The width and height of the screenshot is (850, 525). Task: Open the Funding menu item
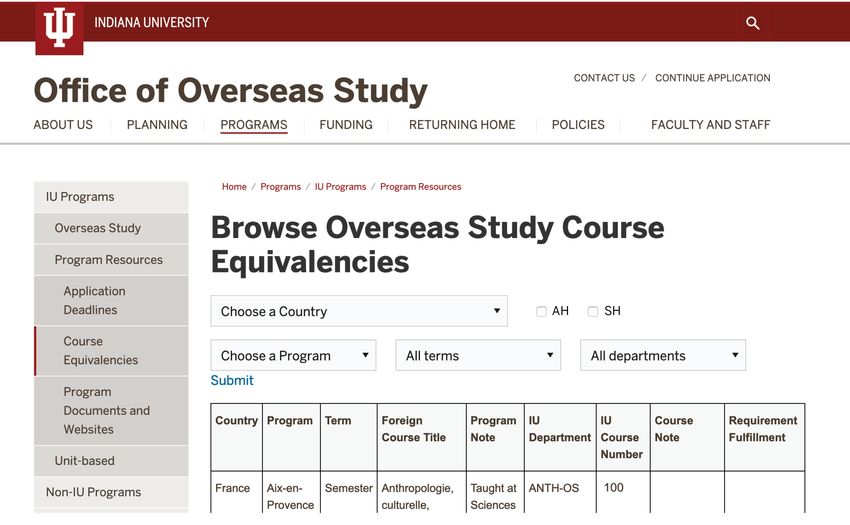(x=346, y=125)
